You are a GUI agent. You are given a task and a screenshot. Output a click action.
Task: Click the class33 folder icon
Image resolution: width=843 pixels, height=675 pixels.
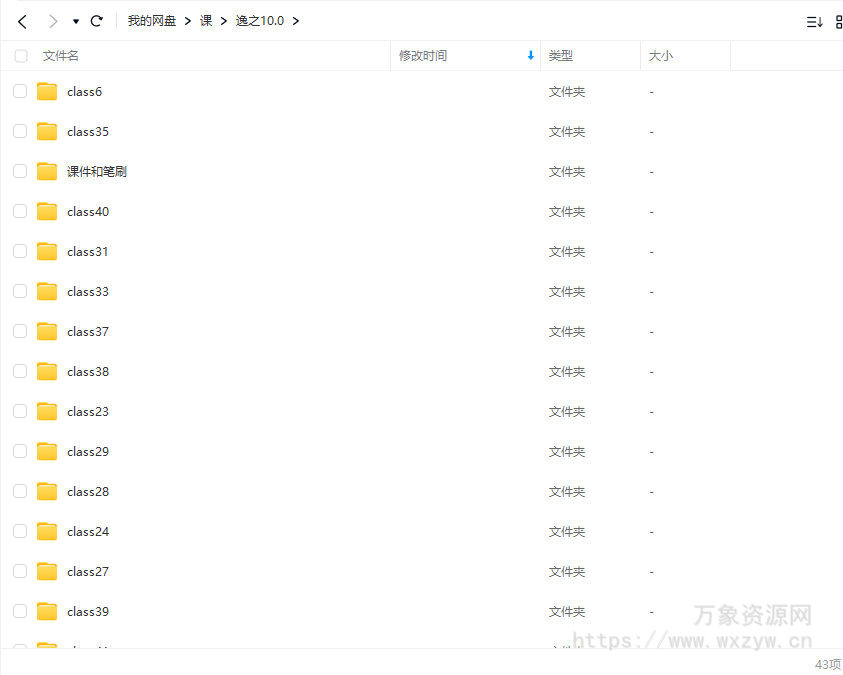click(x=46, y=291)
